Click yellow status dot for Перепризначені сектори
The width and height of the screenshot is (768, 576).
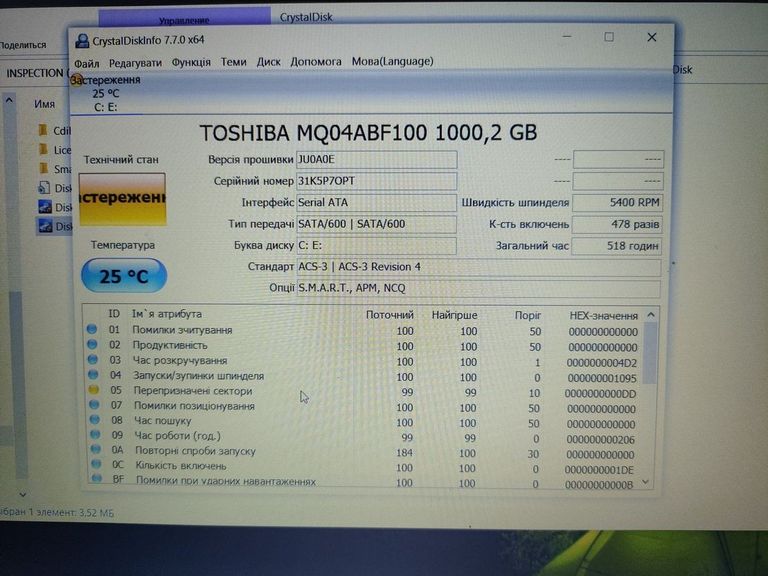(x=94, y=390)
